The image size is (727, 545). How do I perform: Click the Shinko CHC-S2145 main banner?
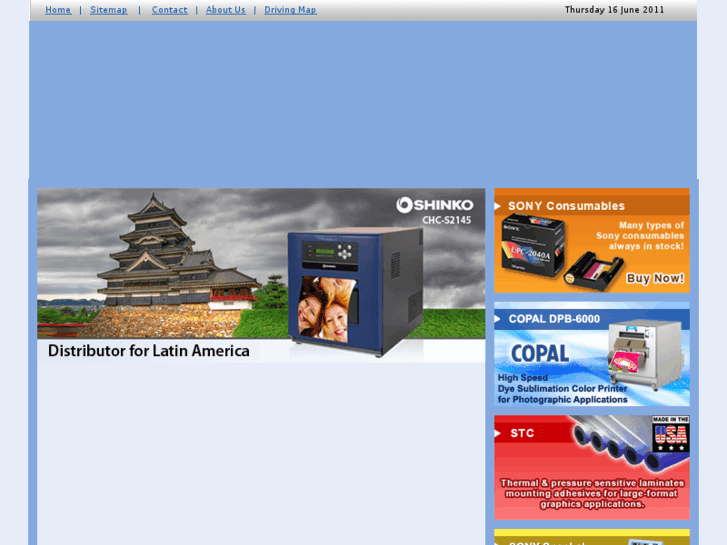point(261,275)
